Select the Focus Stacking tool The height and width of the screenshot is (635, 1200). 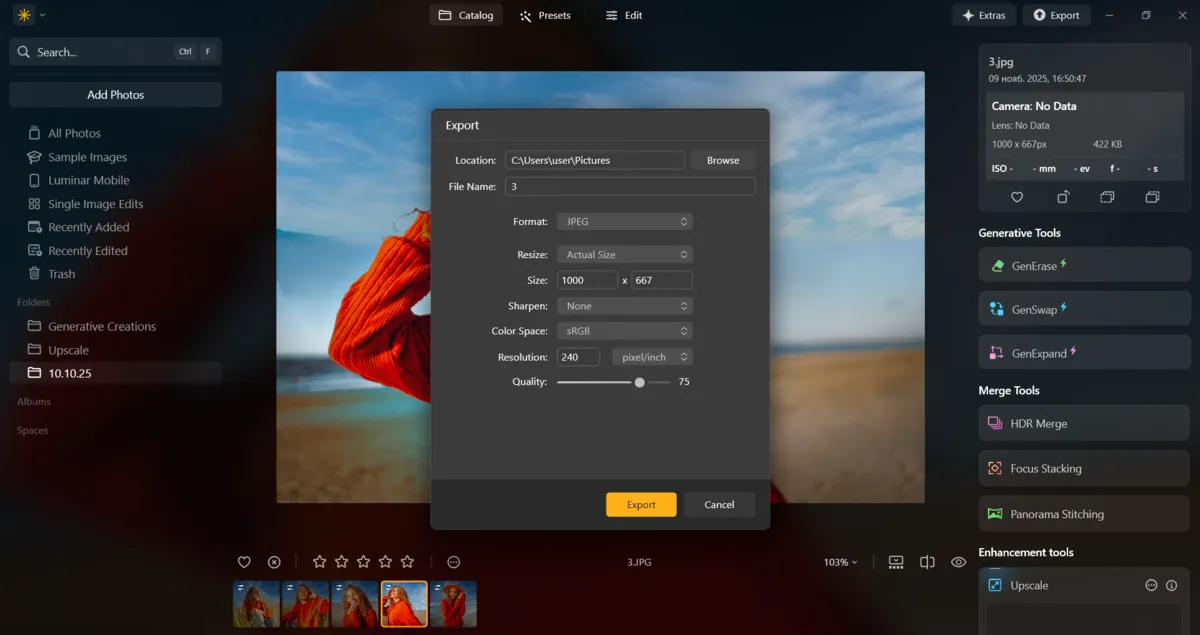995,468
